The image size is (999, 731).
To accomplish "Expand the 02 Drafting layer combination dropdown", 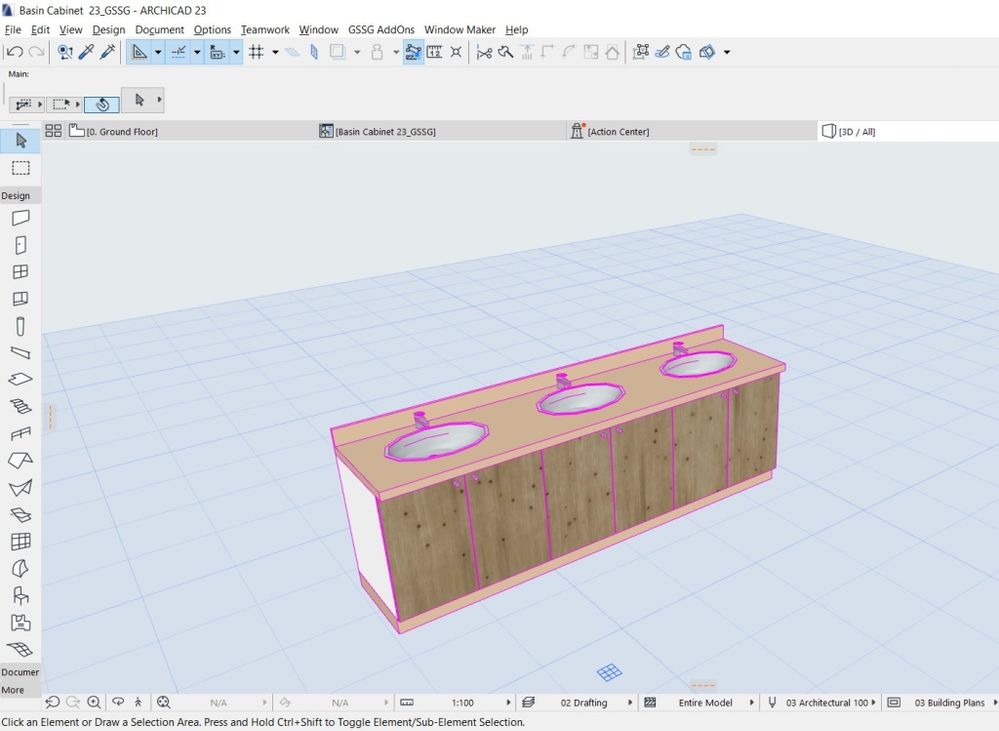I will click(x=630, y=703).
